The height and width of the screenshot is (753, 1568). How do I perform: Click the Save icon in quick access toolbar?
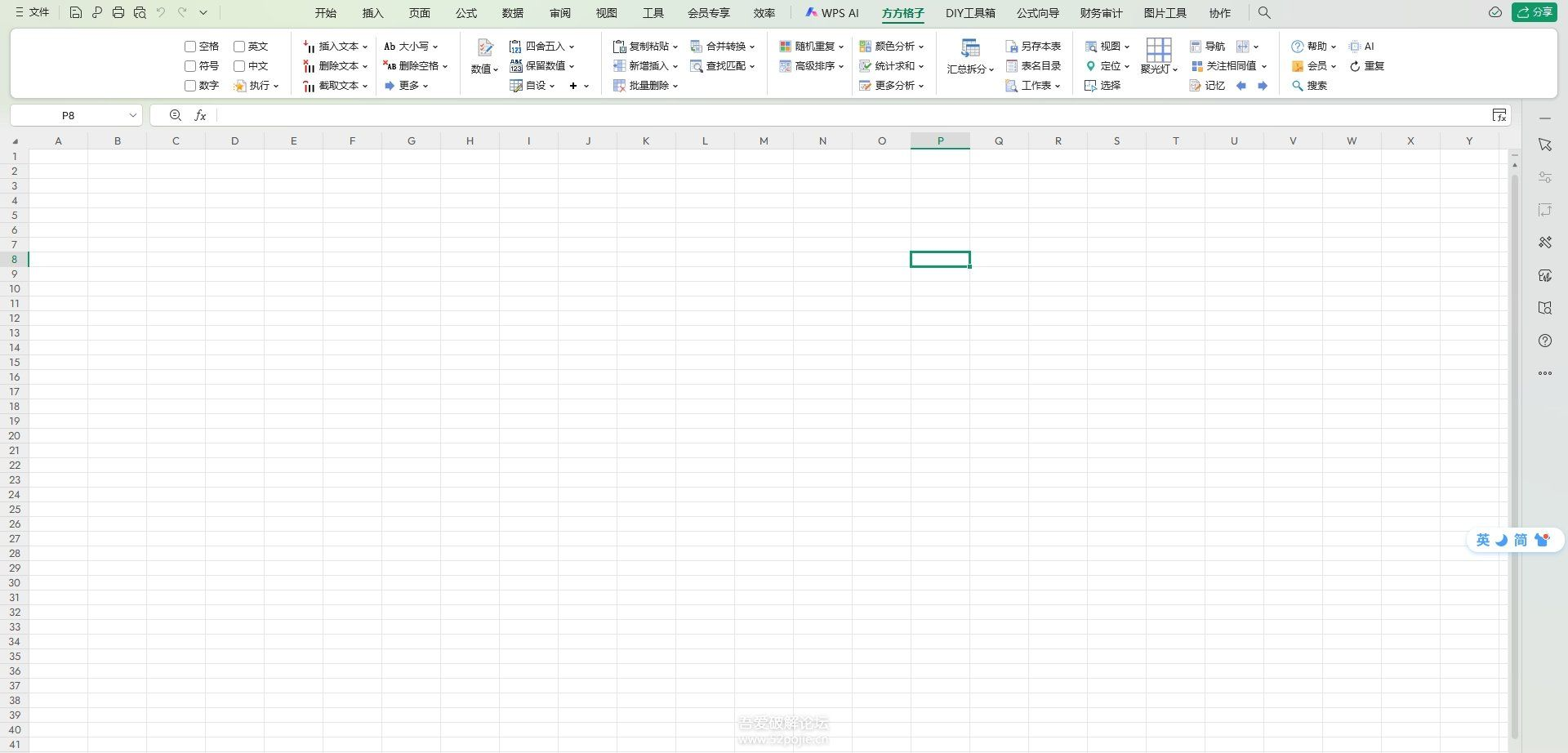click(75, 12)
